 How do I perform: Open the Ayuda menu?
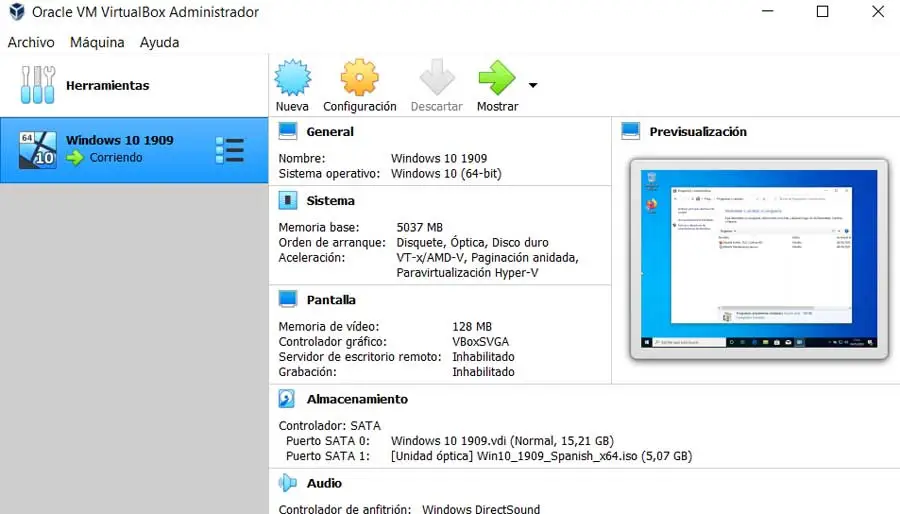point(160,42)
